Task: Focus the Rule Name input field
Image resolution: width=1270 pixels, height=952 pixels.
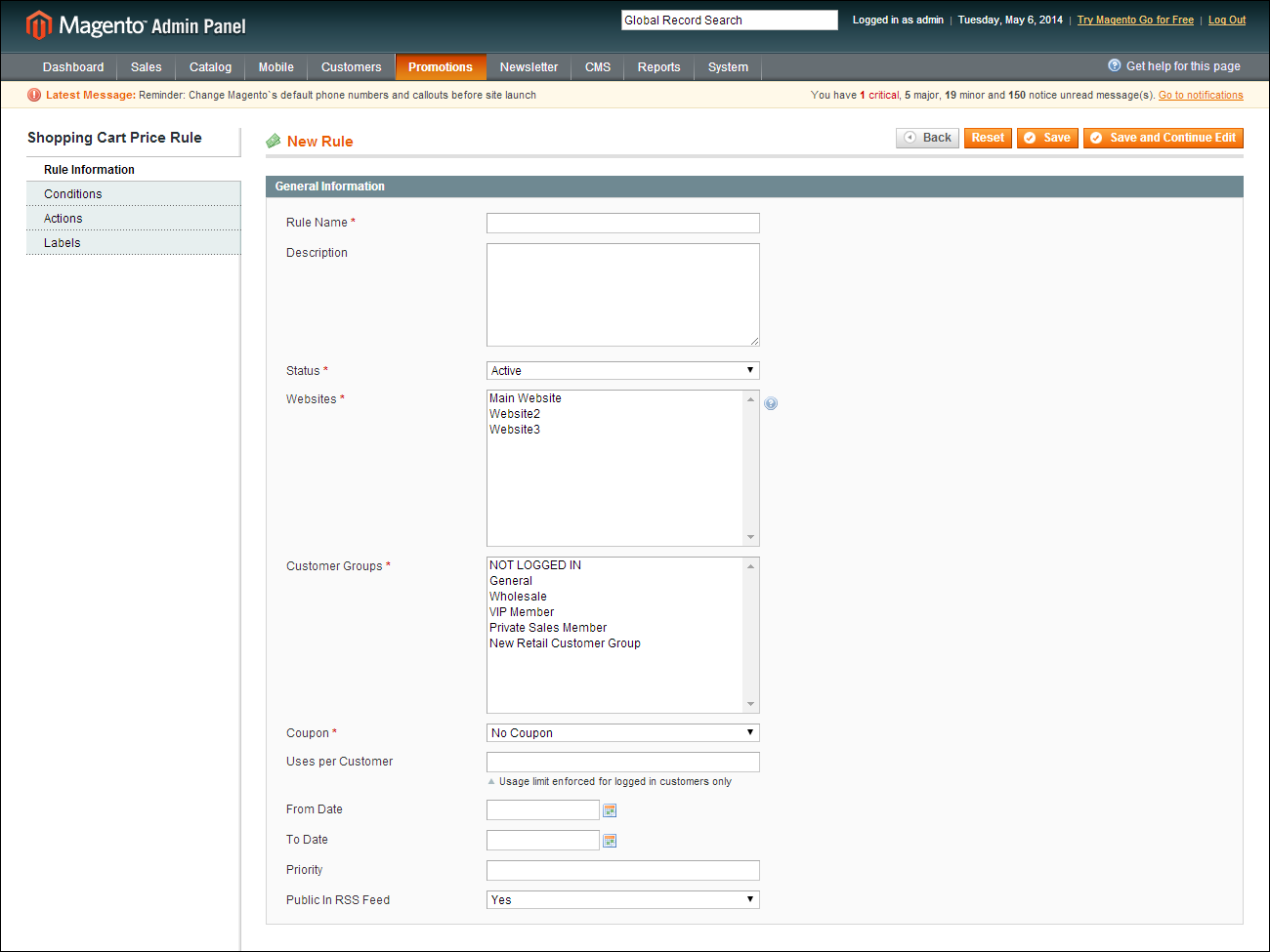Action: point(623,223)
